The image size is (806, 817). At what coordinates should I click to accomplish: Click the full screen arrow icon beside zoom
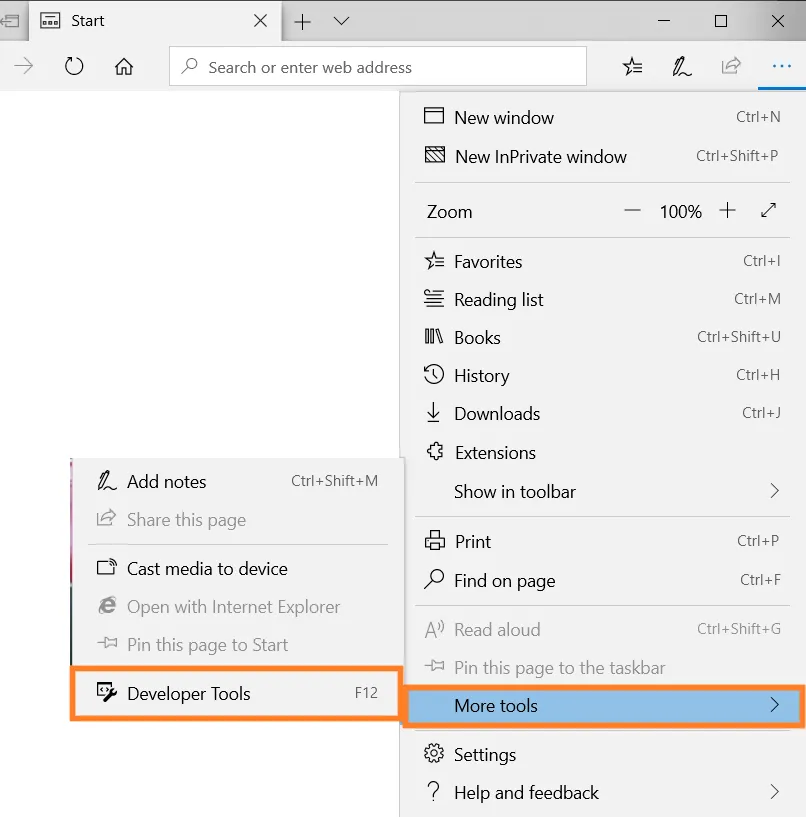click(x=769, y=211)
